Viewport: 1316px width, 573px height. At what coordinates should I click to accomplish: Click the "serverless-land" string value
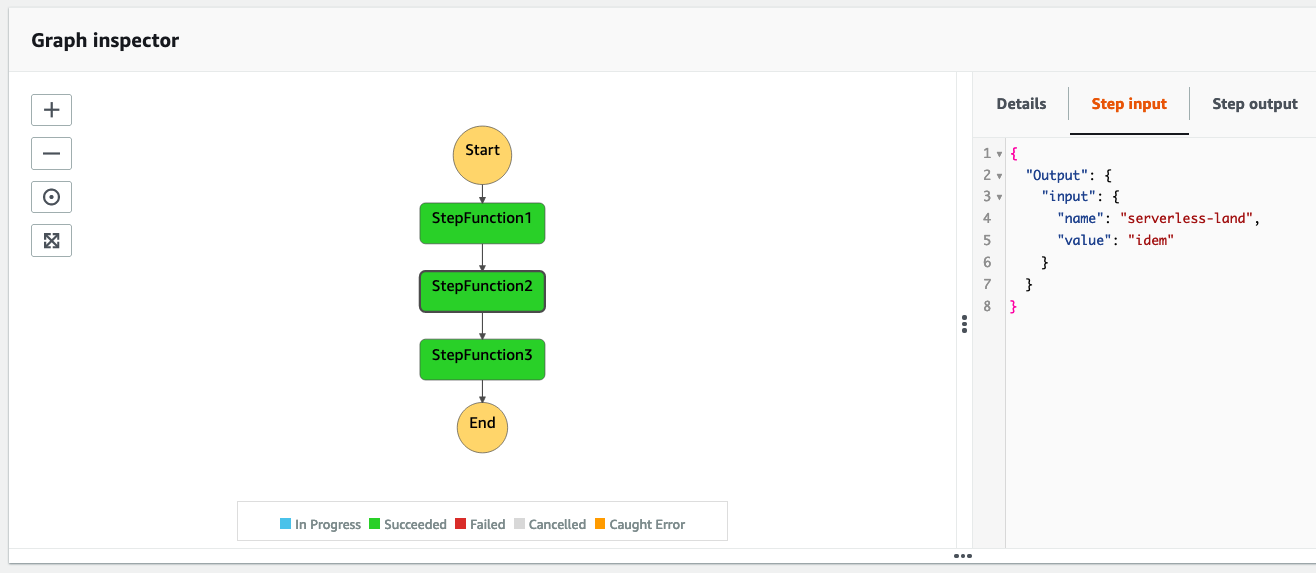pos(1188,218)
